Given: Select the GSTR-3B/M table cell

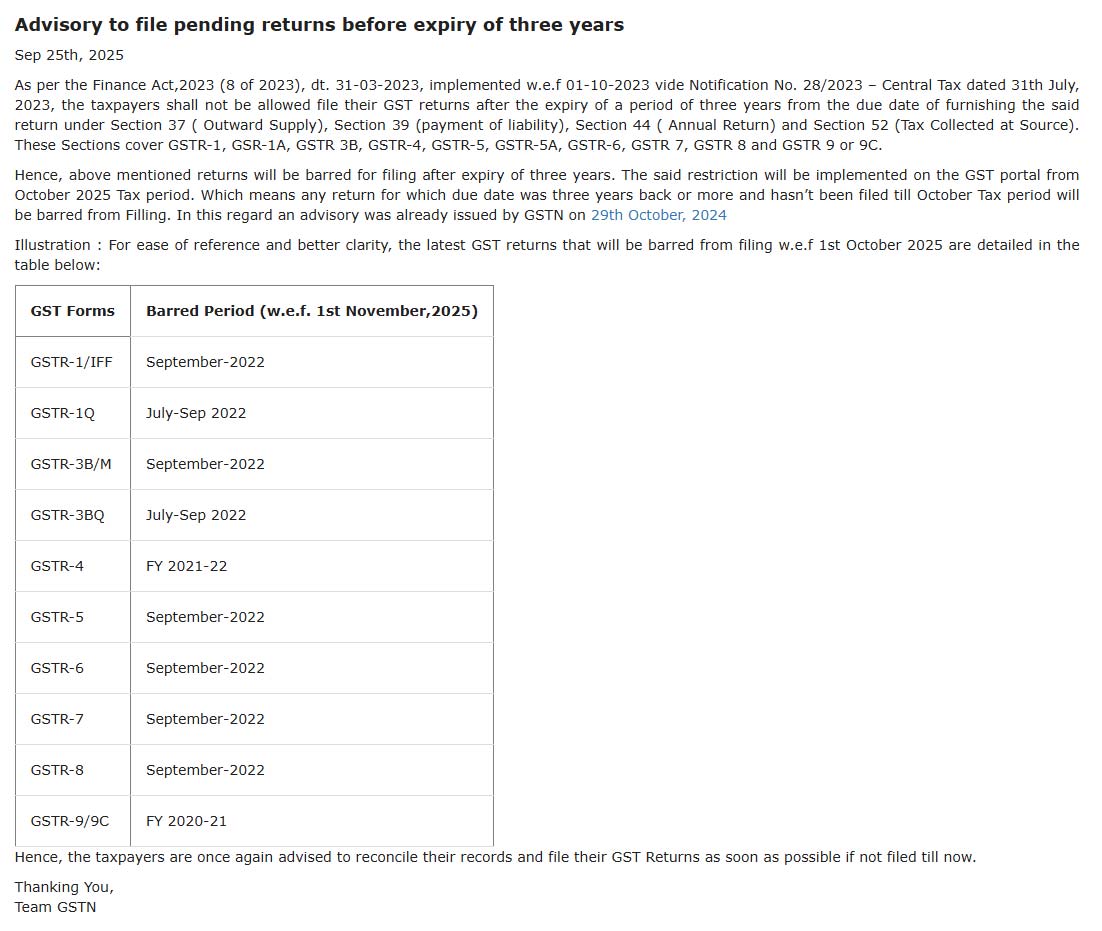Looking at the screenshot, I should pyautogui.click(x=71, y=464).
